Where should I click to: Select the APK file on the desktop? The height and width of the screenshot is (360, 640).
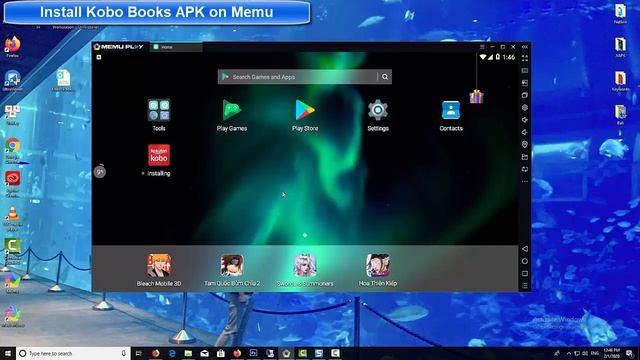pyautogui.click(x=63, y=80)
